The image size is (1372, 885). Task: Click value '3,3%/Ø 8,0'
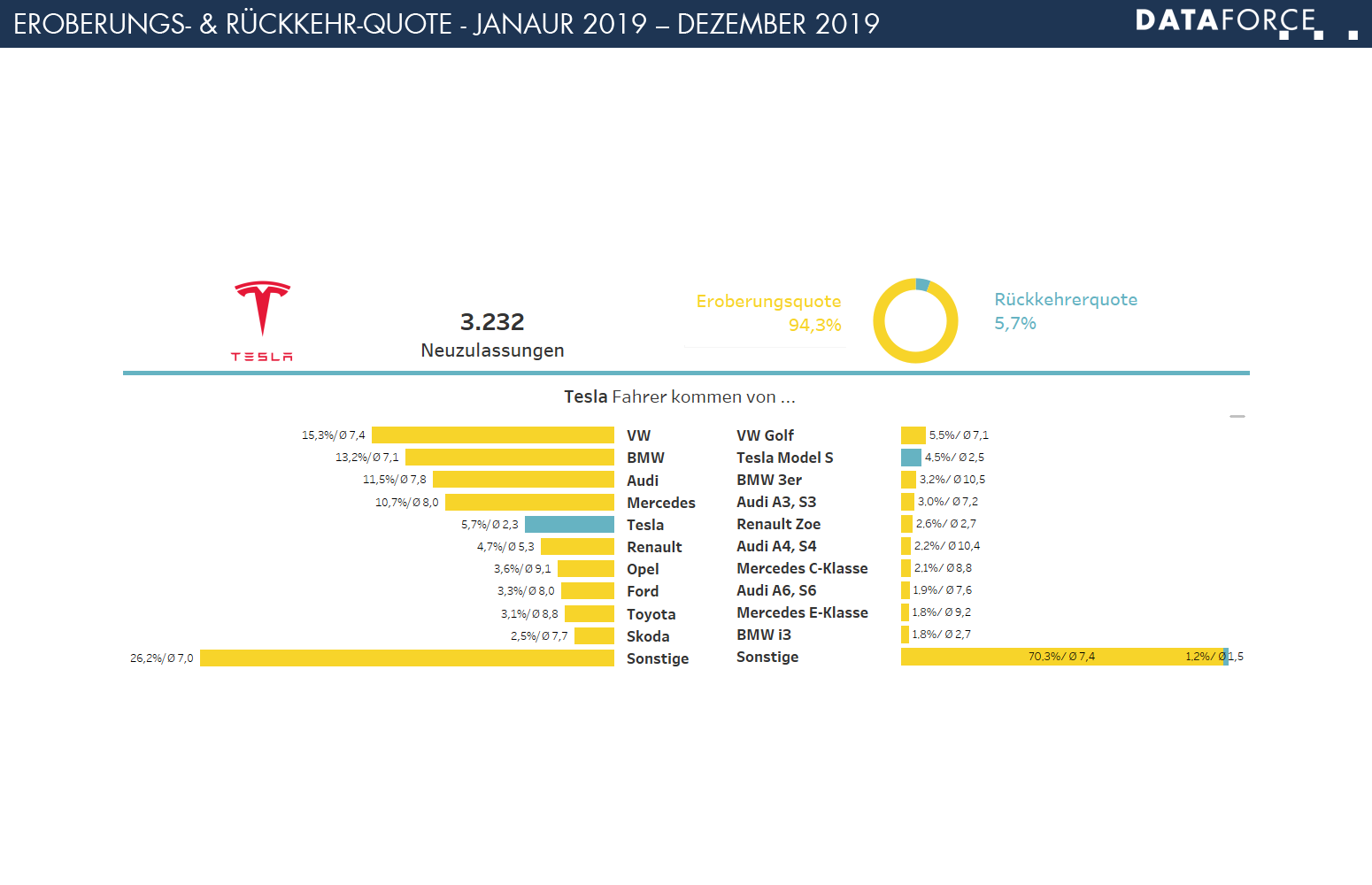tap(526, 591)
